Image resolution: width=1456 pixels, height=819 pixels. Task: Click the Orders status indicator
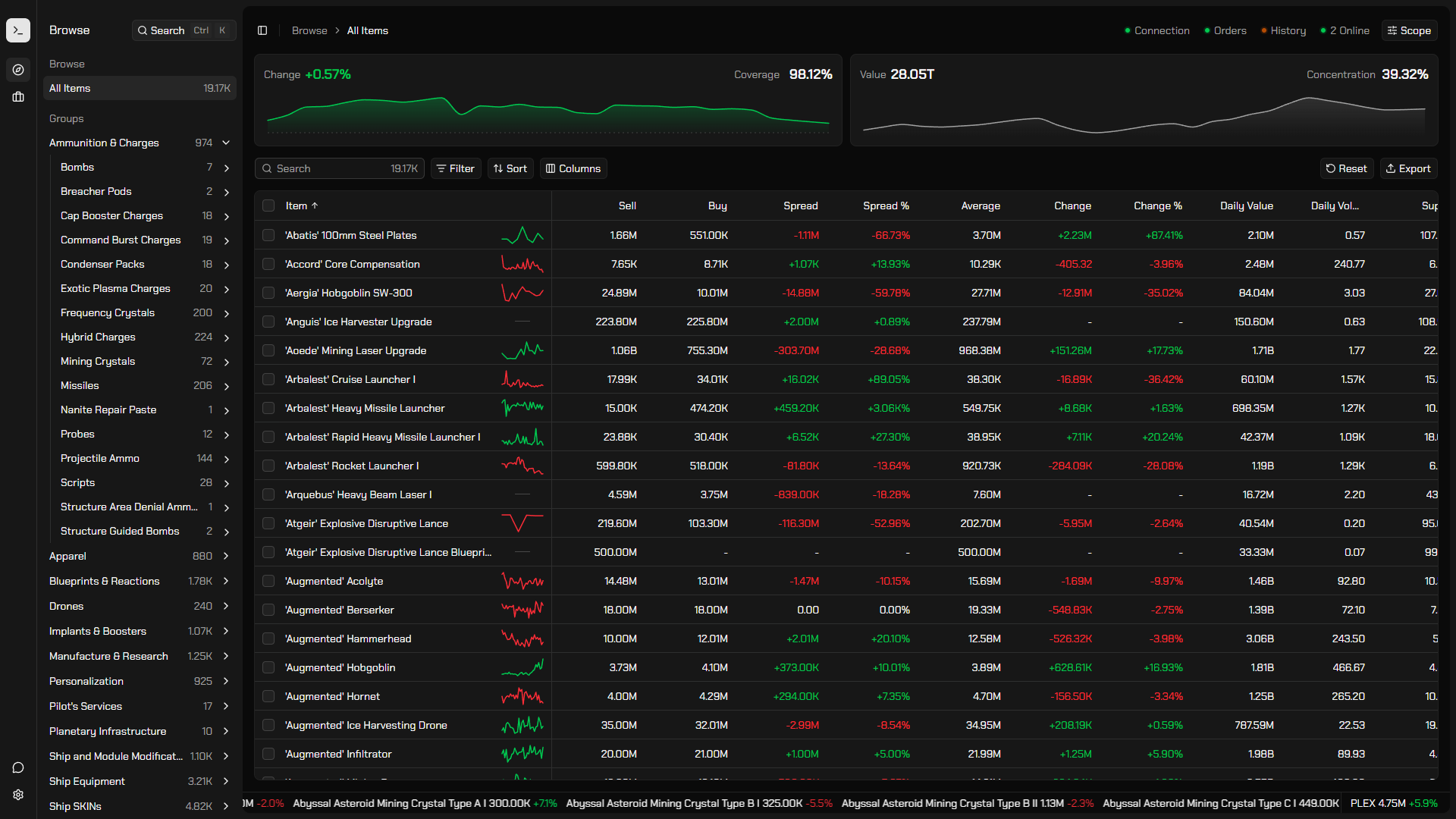[x=1225, y=30]
